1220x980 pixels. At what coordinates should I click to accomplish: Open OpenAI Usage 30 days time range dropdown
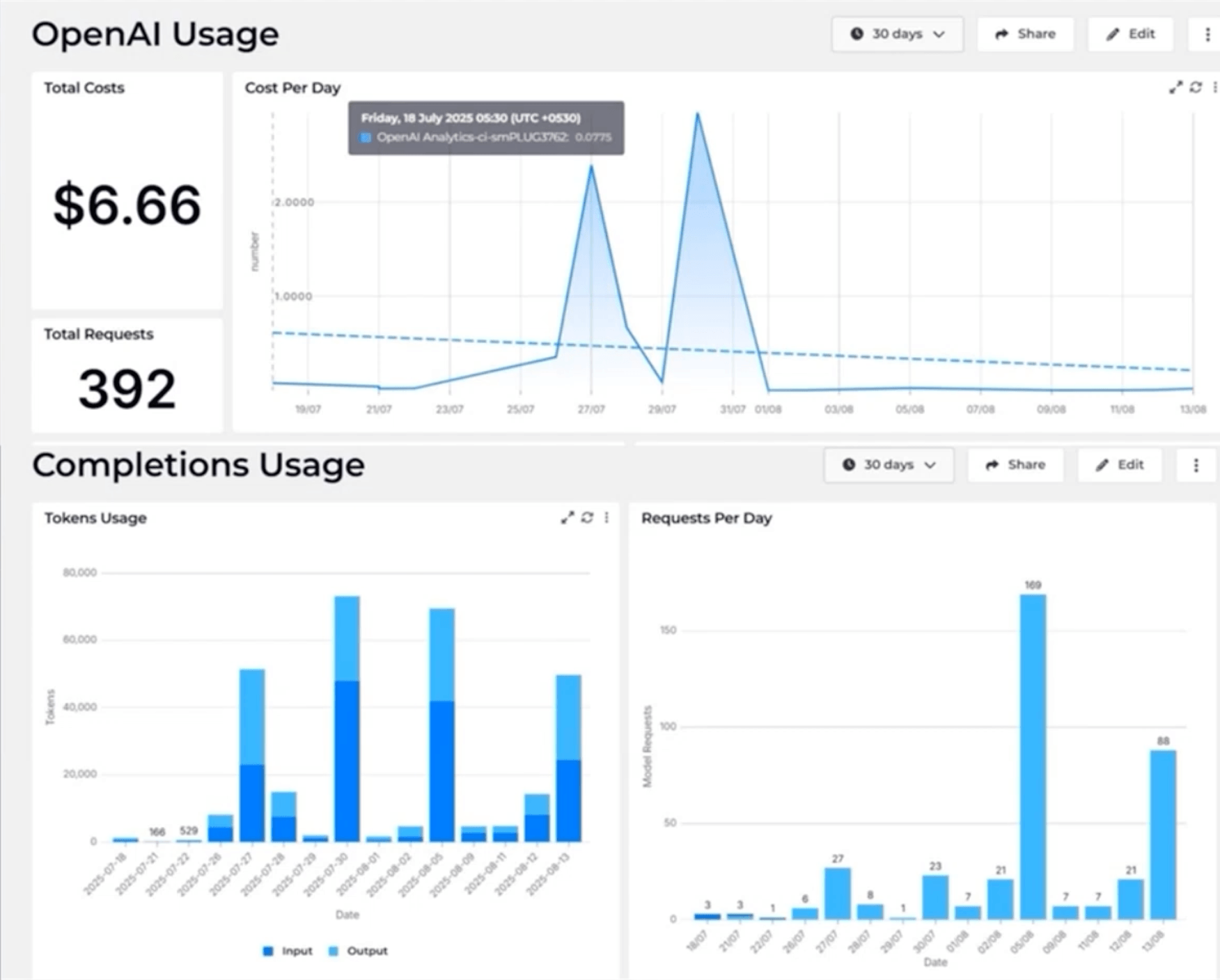click(897, 34)
